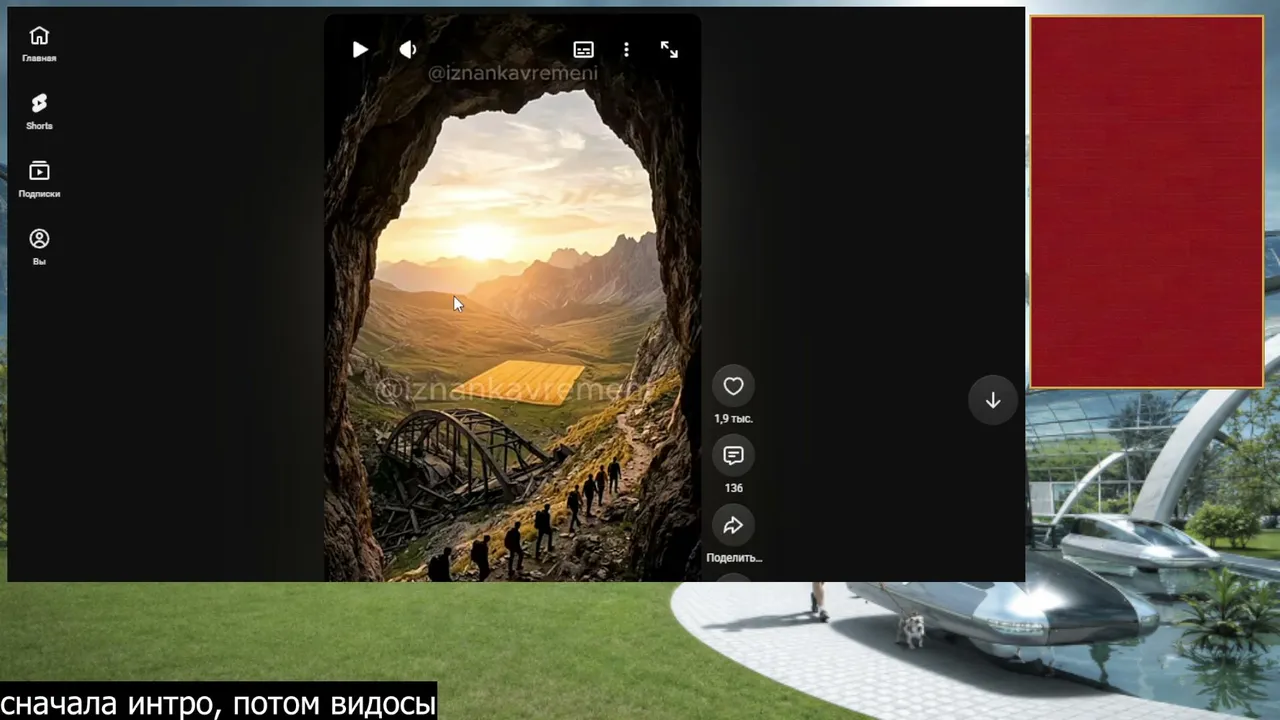Click the Подписки label in sidebar

click(x=39, y=194)
